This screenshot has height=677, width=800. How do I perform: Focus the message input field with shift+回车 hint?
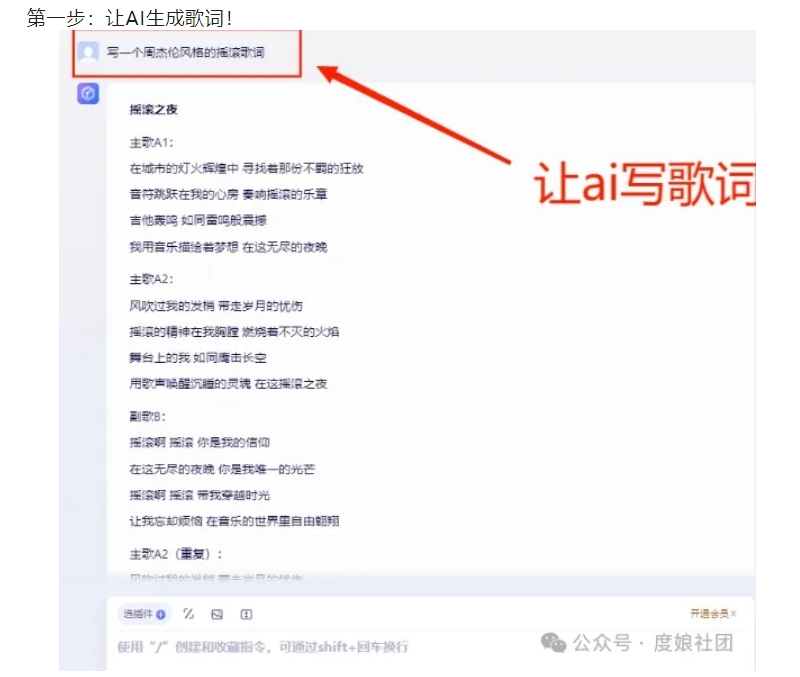(327, 647)
